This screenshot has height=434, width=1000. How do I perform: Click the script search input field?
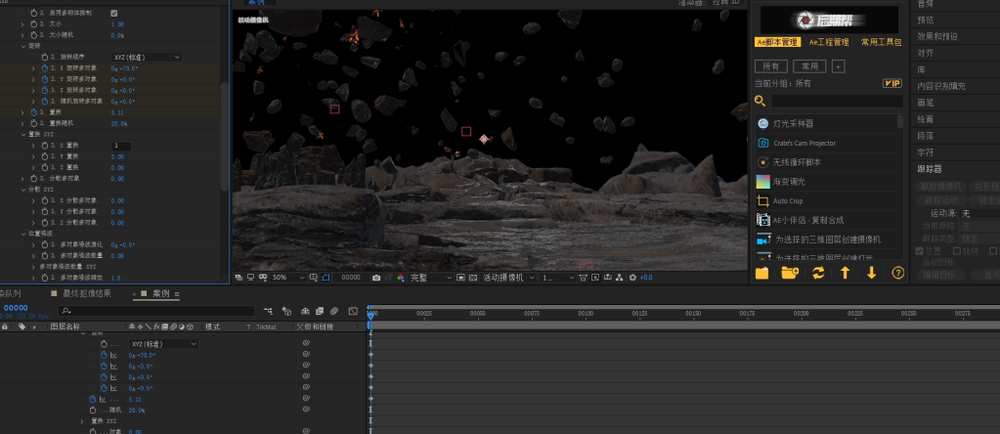coord(836,101)
